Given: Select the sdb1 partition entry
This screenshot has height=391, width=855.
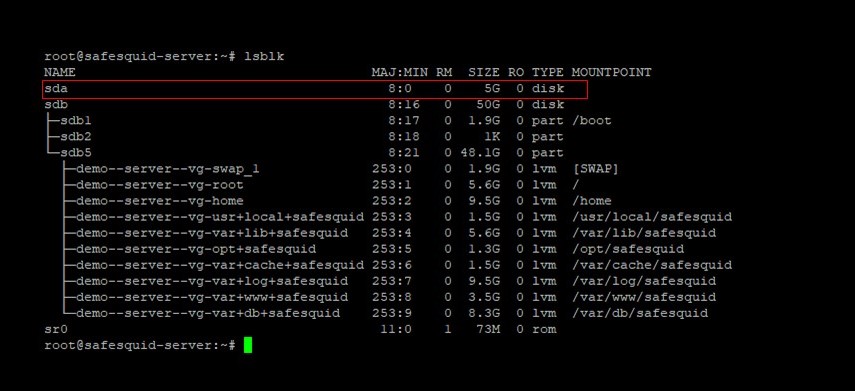Looking at the screenshot, I should tap(75, 121).
